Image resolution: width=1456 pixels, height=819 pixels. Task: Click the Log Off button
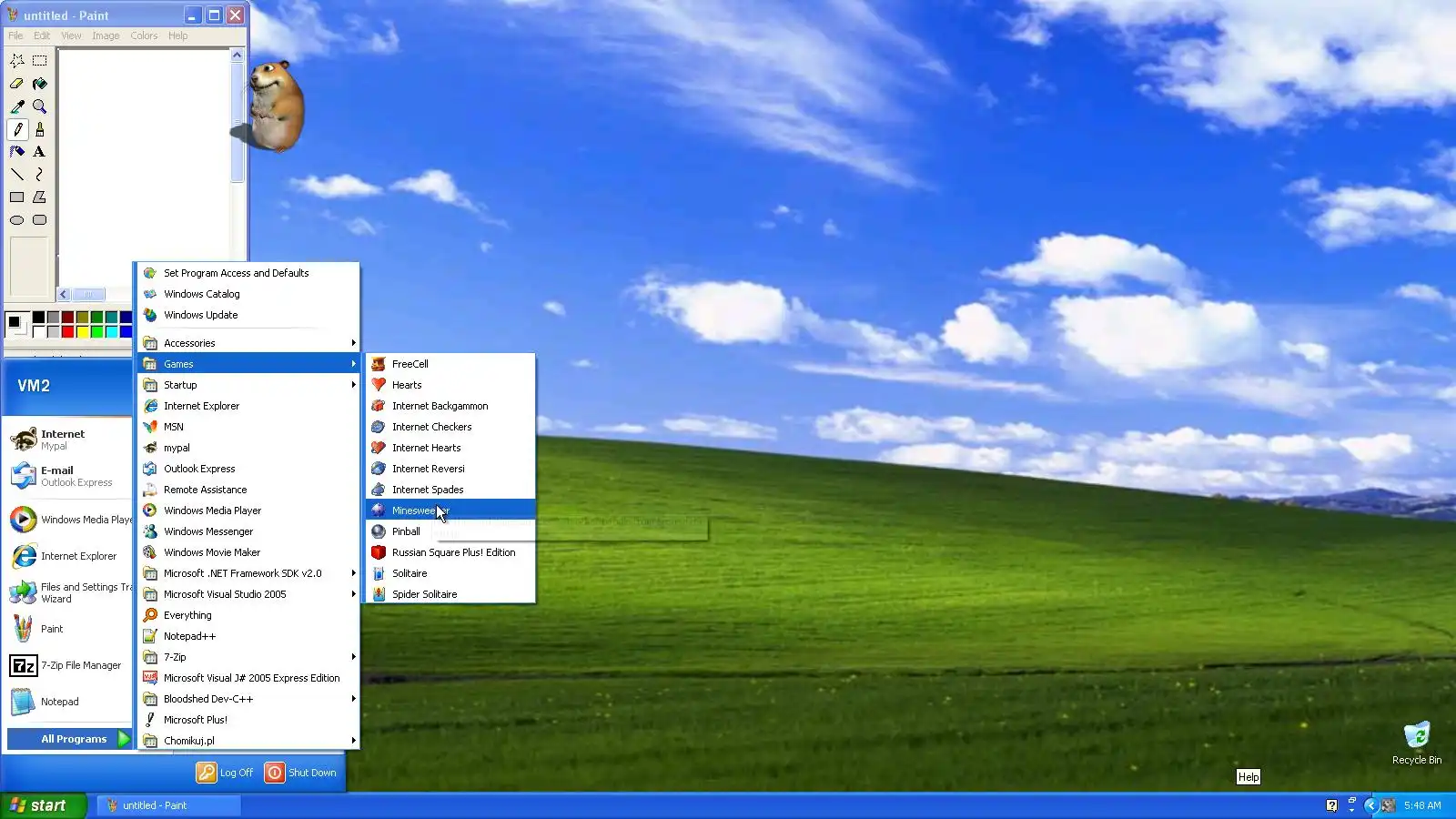pyautogui.click(x=226, y=773)
